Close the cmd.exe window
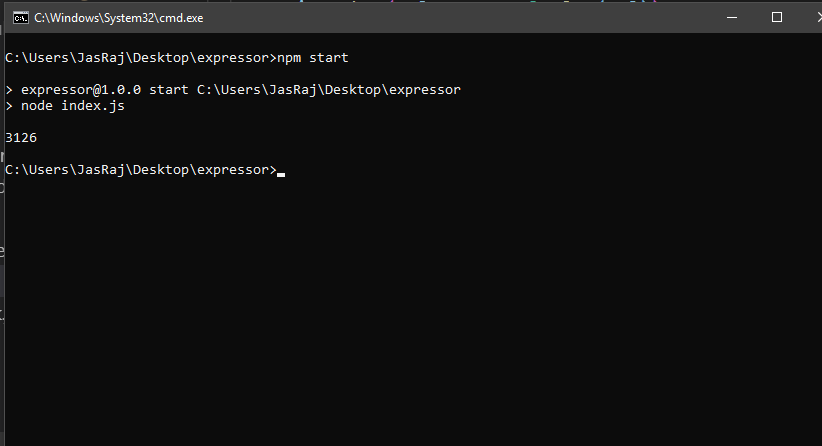 click(818, 17)
